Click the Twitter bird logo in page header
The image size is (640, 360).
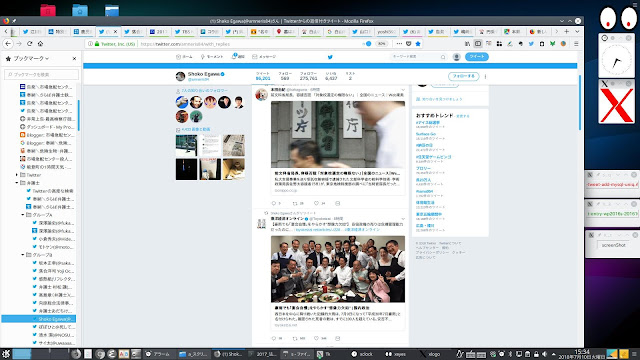[x=330, y=57]
